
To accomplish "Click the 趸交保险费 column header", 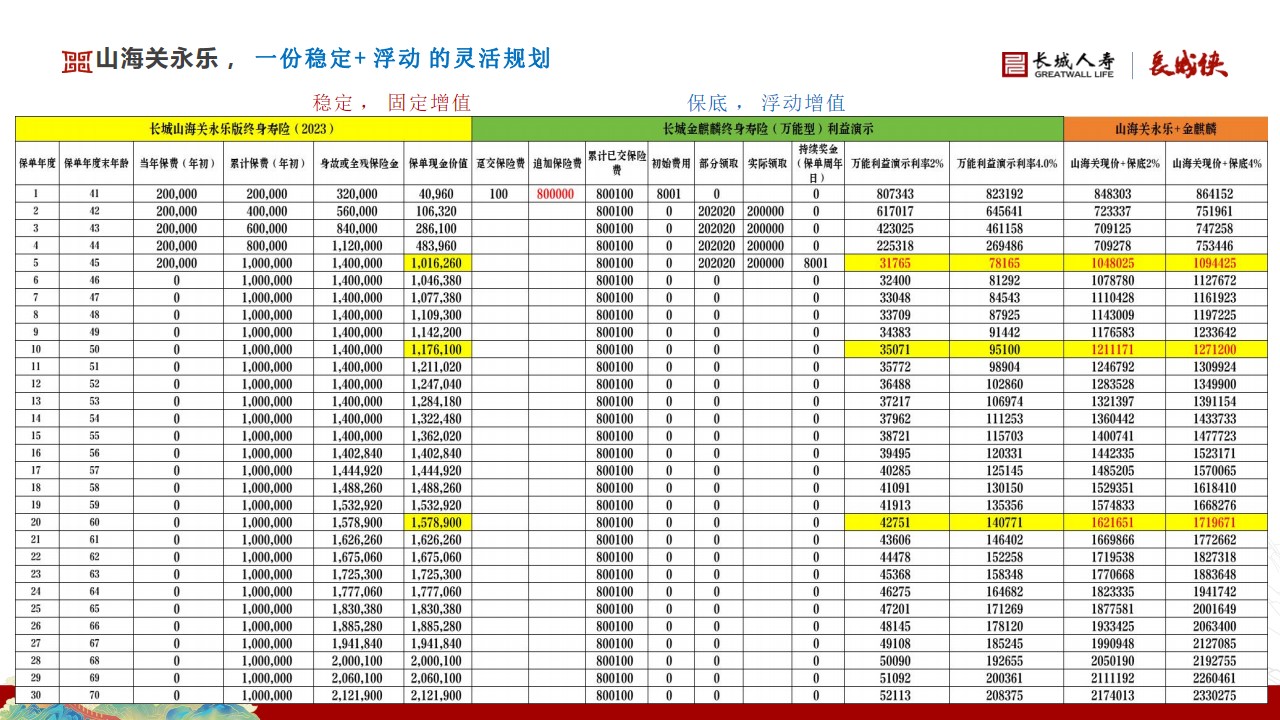I will pyautogui.click(x=500, y=162).
